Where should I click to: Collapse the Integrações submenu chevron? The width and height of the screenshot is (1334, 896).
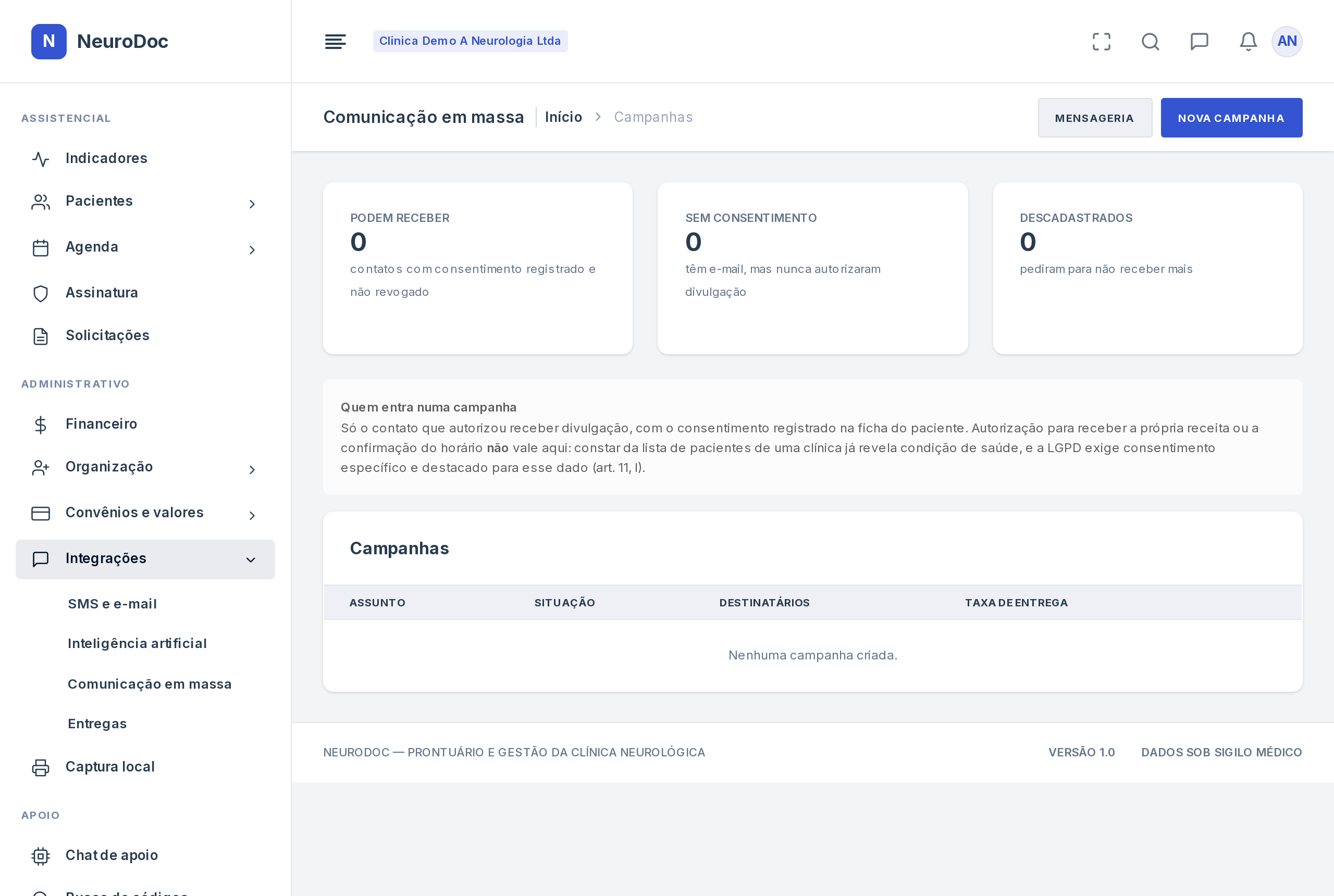[250, 559]
